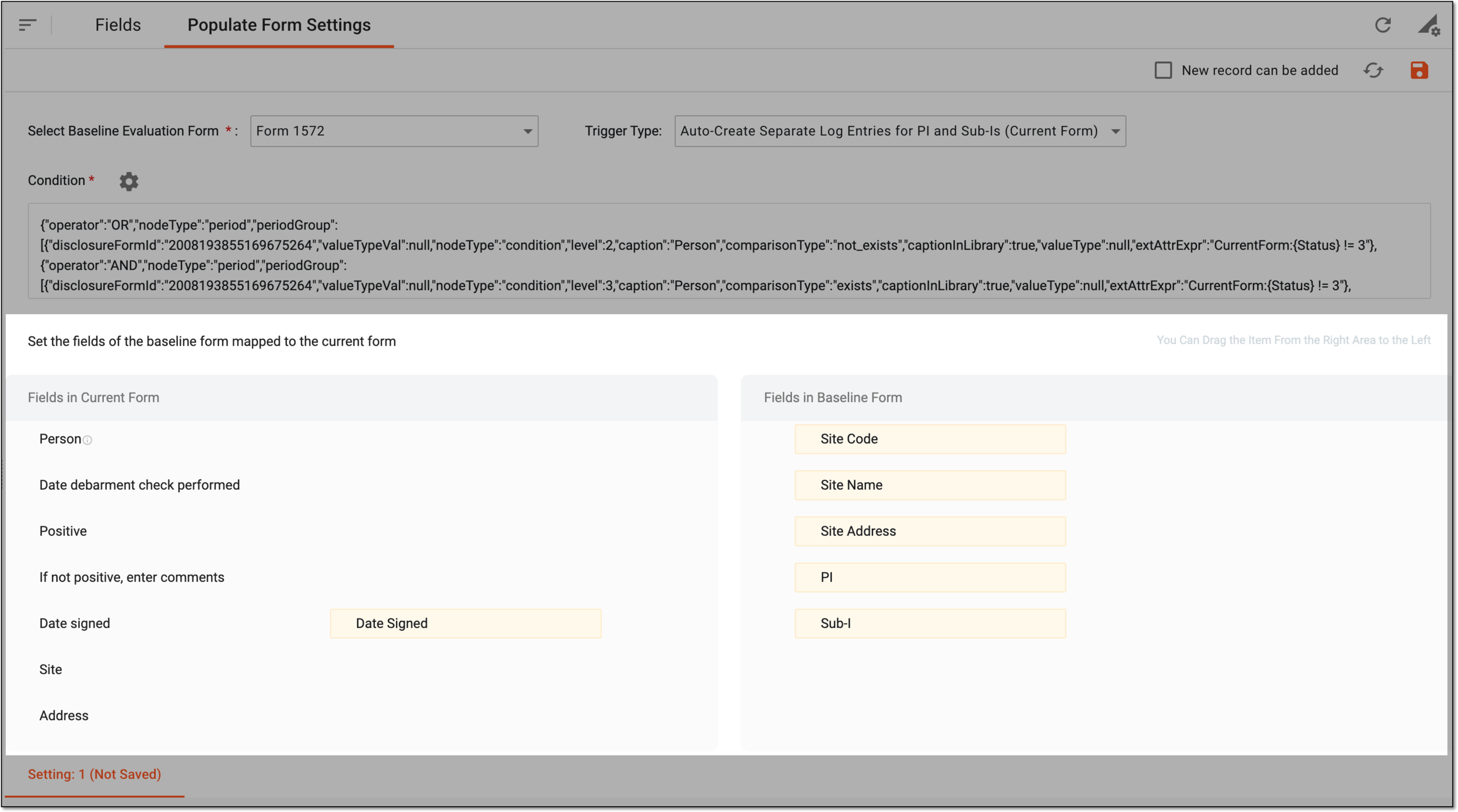Switch to the Fields tab
This screenshot has width=1458, height=812.
[x=118, y=25]
